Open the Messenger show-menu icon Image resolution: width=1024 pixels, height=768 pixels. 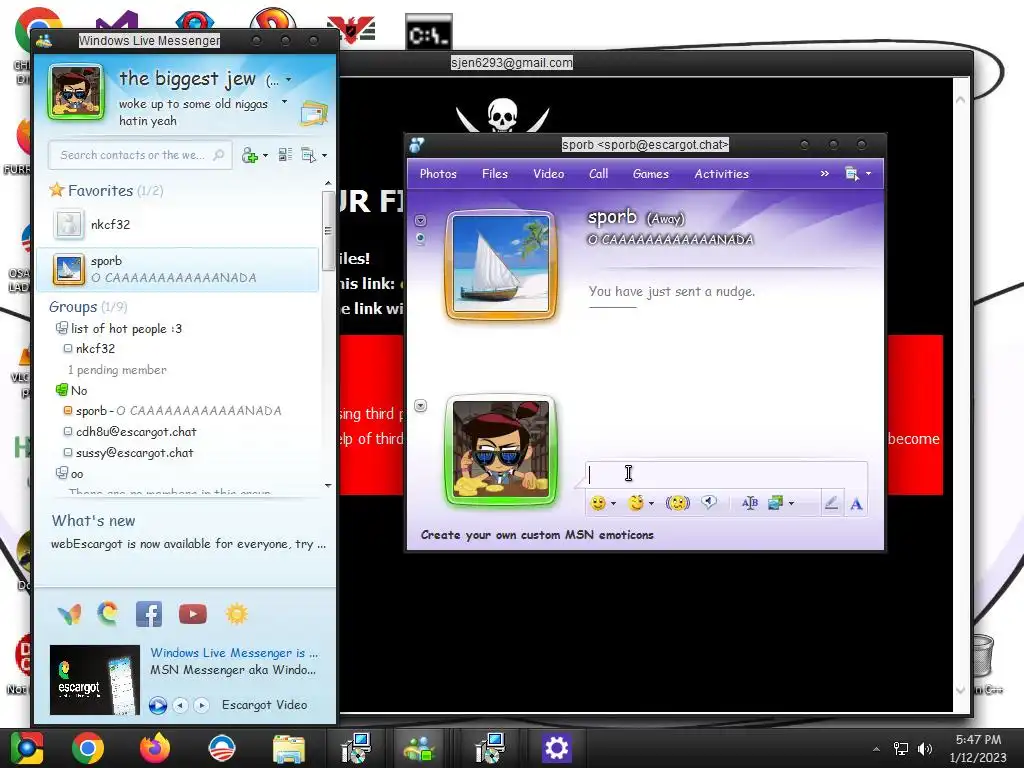point(308,155)
